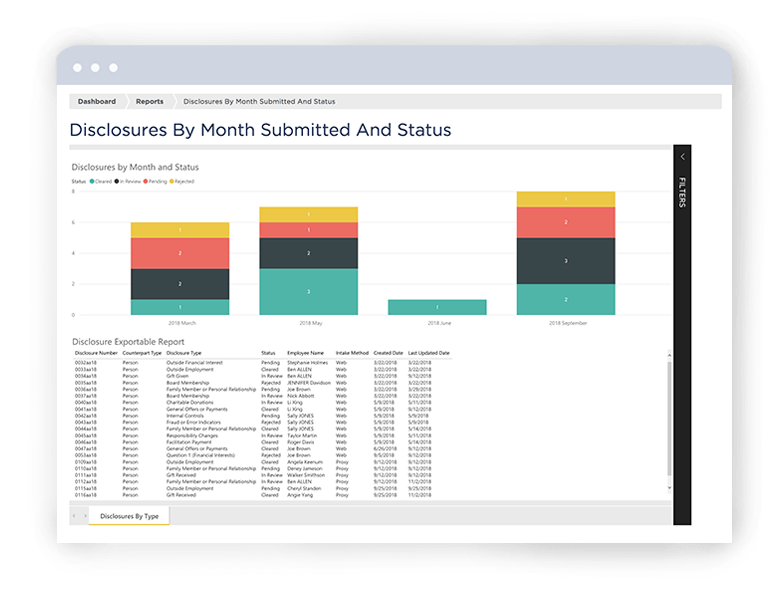780x591 pixels.
Task: Go to the Dashboard breadcrumb
Action: click(x=97, y=101)
